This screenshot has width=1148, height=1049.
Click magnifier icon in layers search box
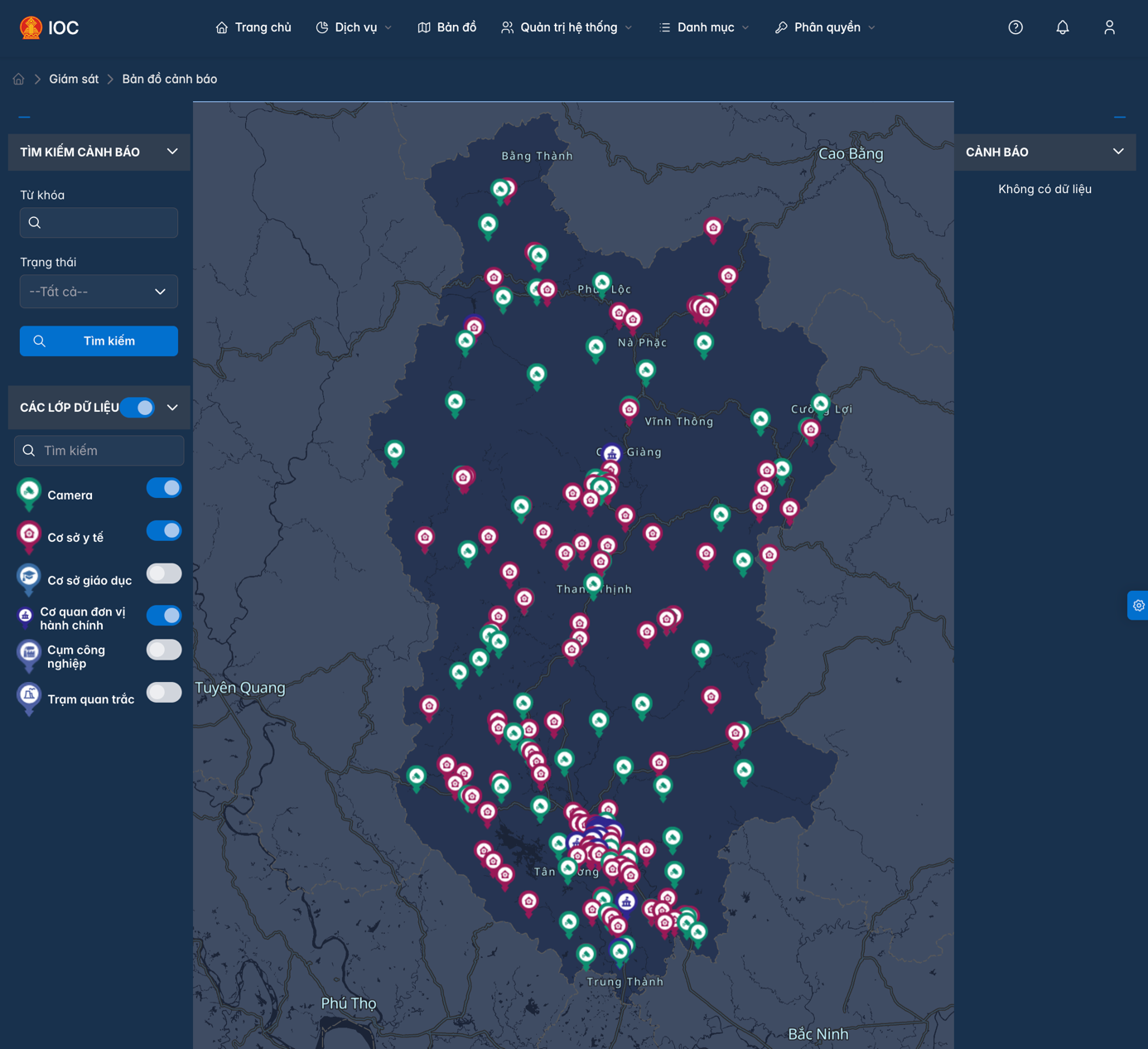(29, 451)
